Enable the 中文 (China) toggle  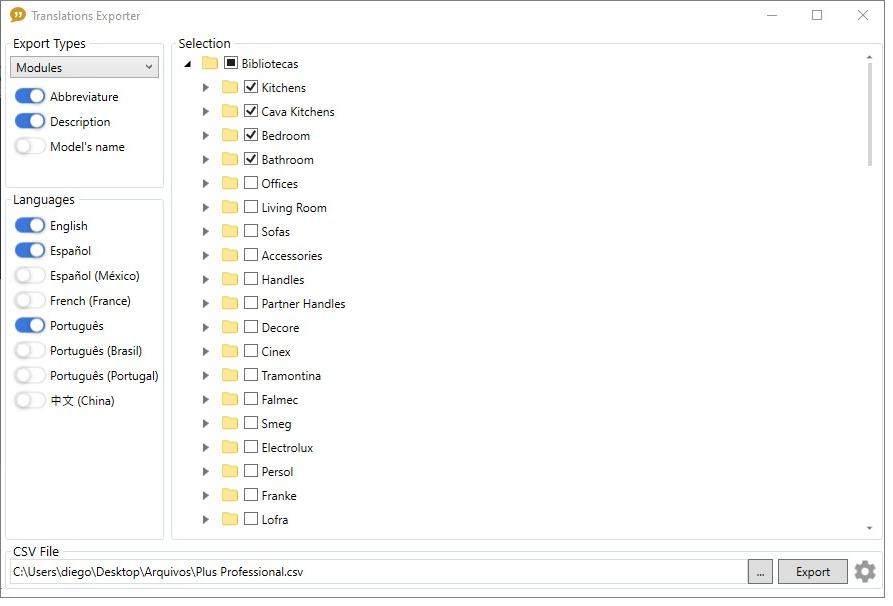pyautogui.click(x=30, y=402)
